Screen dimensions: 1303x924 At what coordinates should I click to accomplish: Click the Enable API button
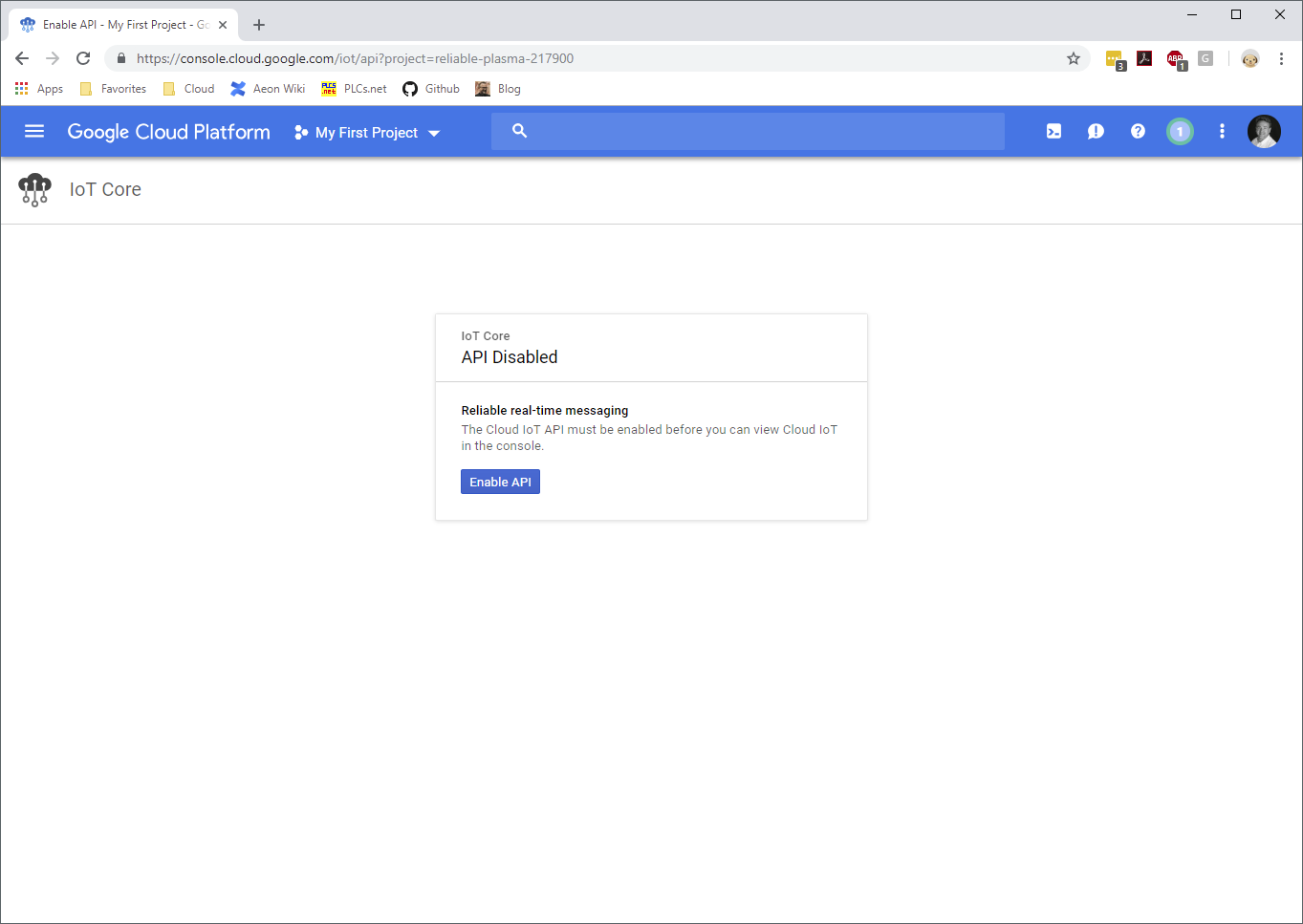click(x=500, y=482)
